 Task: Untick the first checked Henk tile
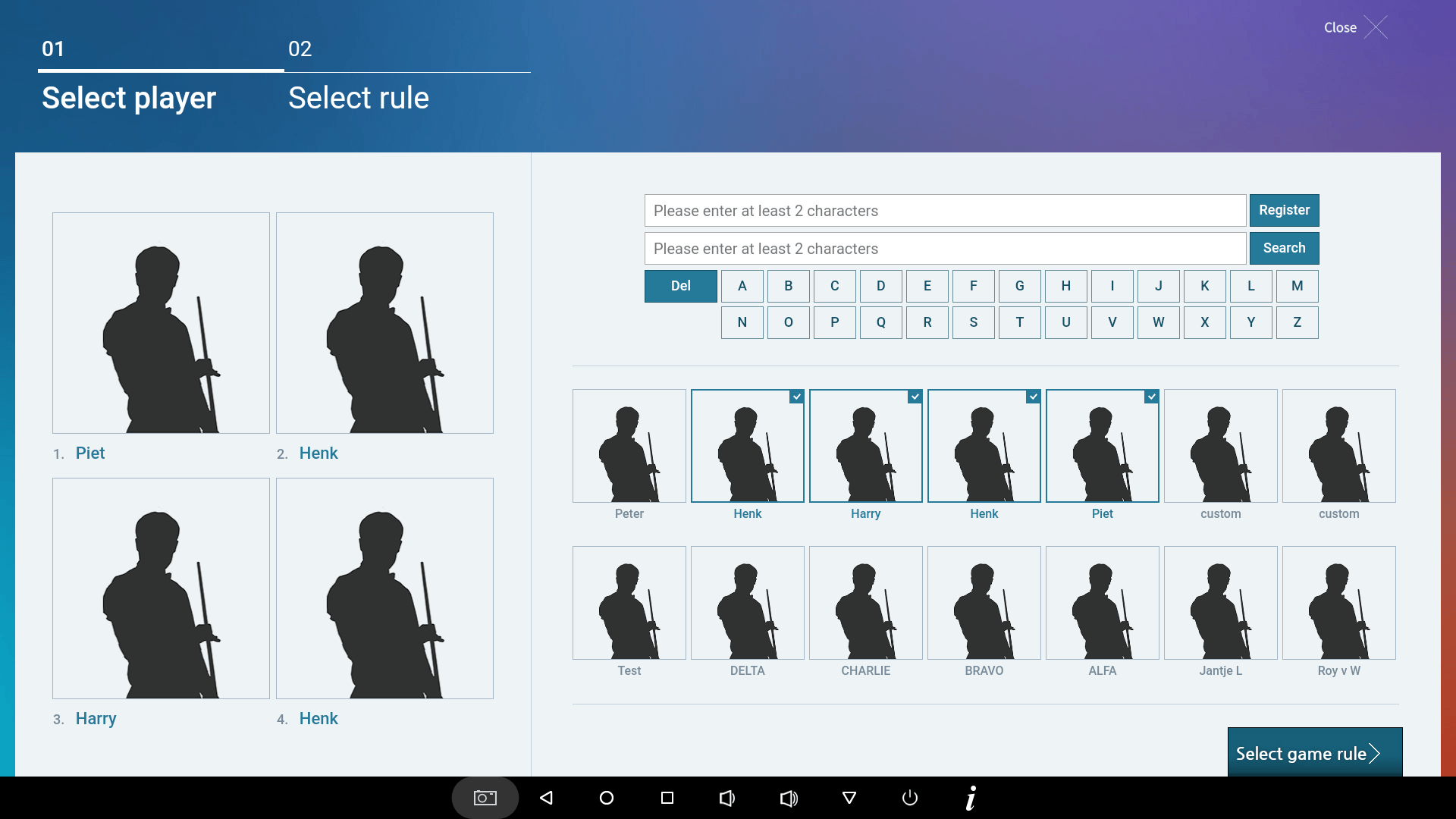point(747,446)
